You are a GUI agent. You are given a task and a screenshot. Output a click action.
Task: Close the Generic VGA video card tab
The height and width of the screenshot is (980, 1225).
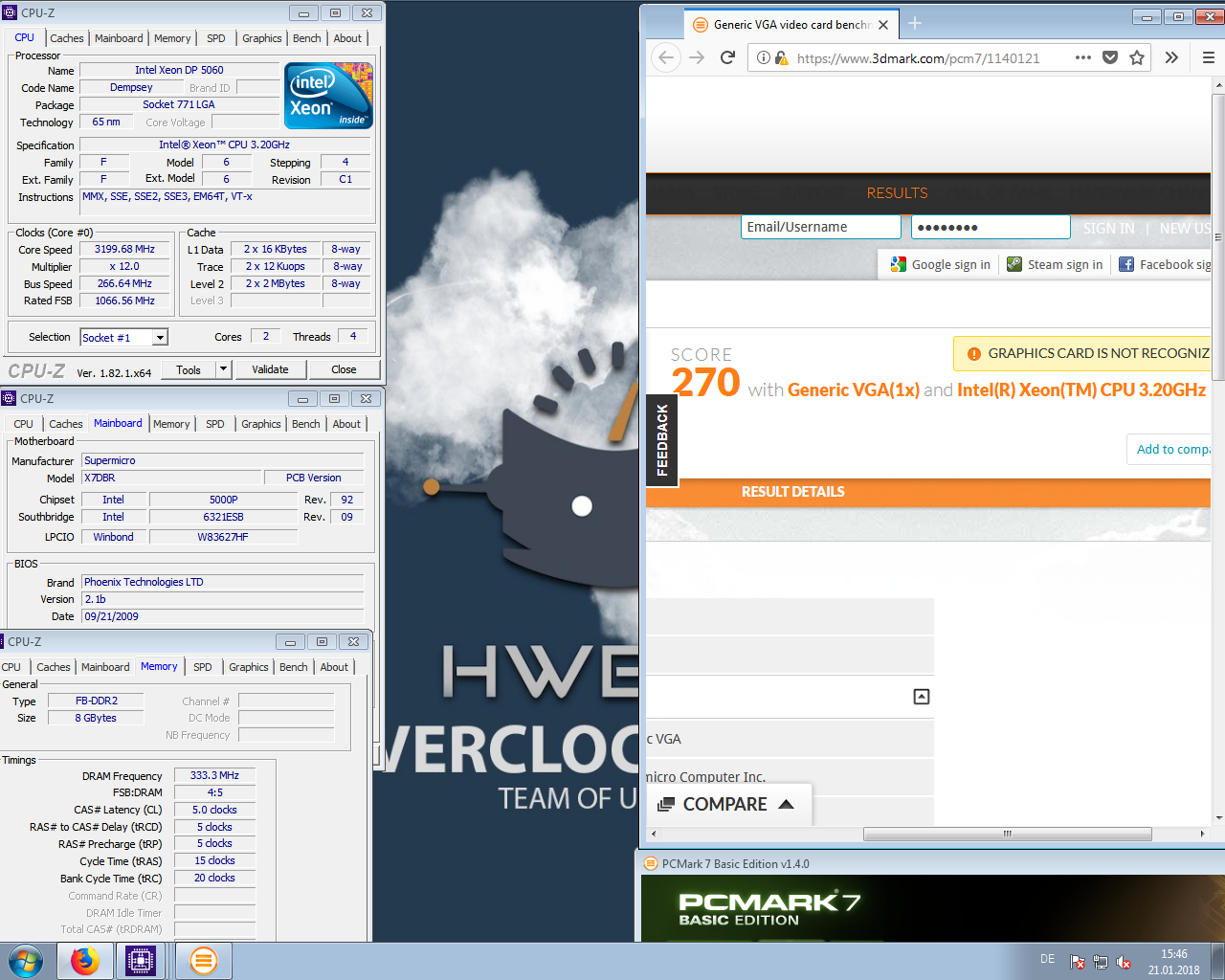[883, 25]
